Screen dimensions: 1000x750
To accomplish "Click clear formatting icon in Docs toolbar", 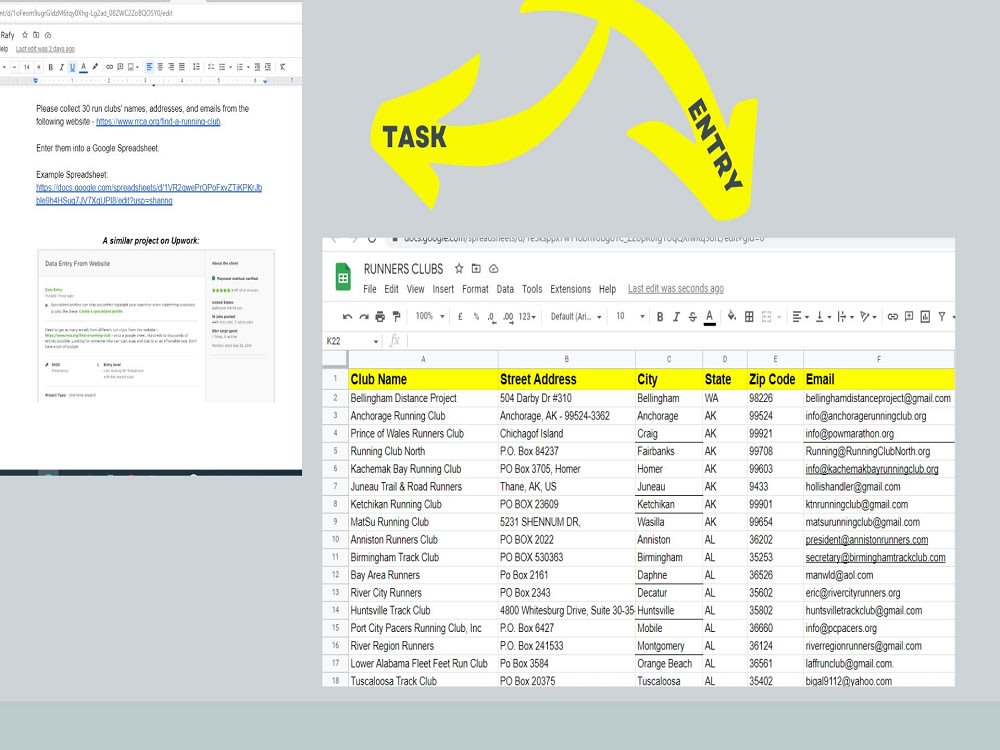I will 283,67.
